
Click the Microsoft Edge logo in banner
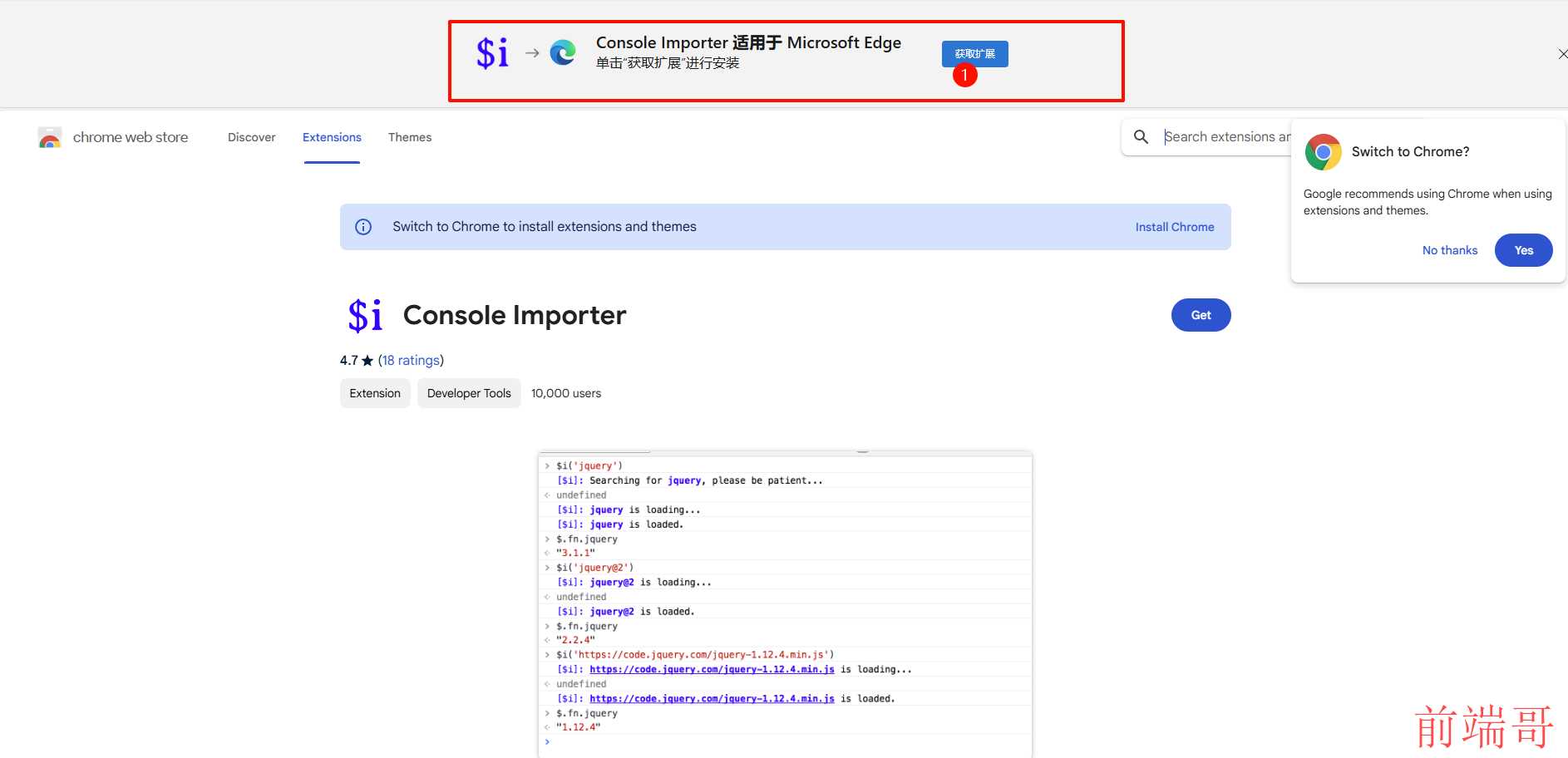(x=563, y=53)
